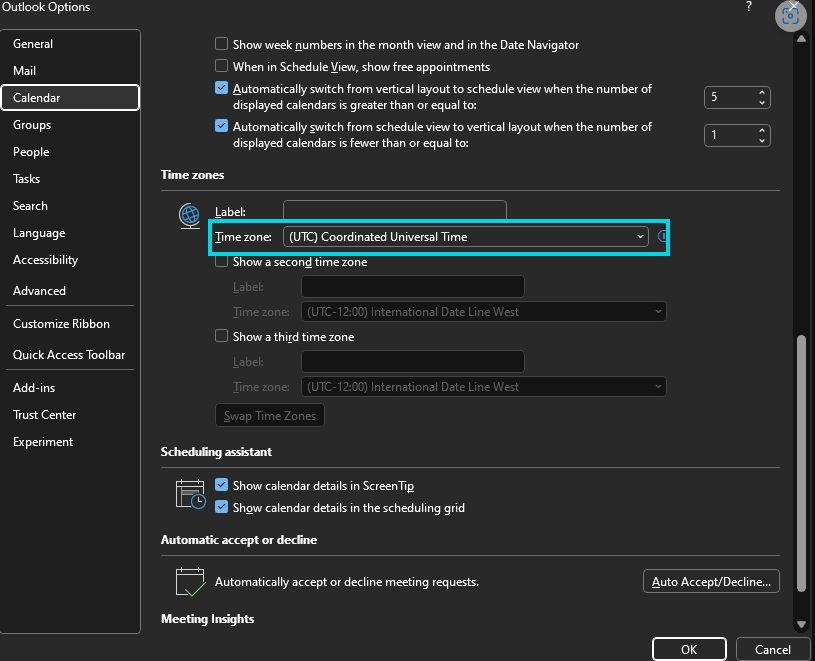The height and width of the screenshot is (661, 815).
Task: Click the Swap Time Zones button
Action: [x=270, y=416]
